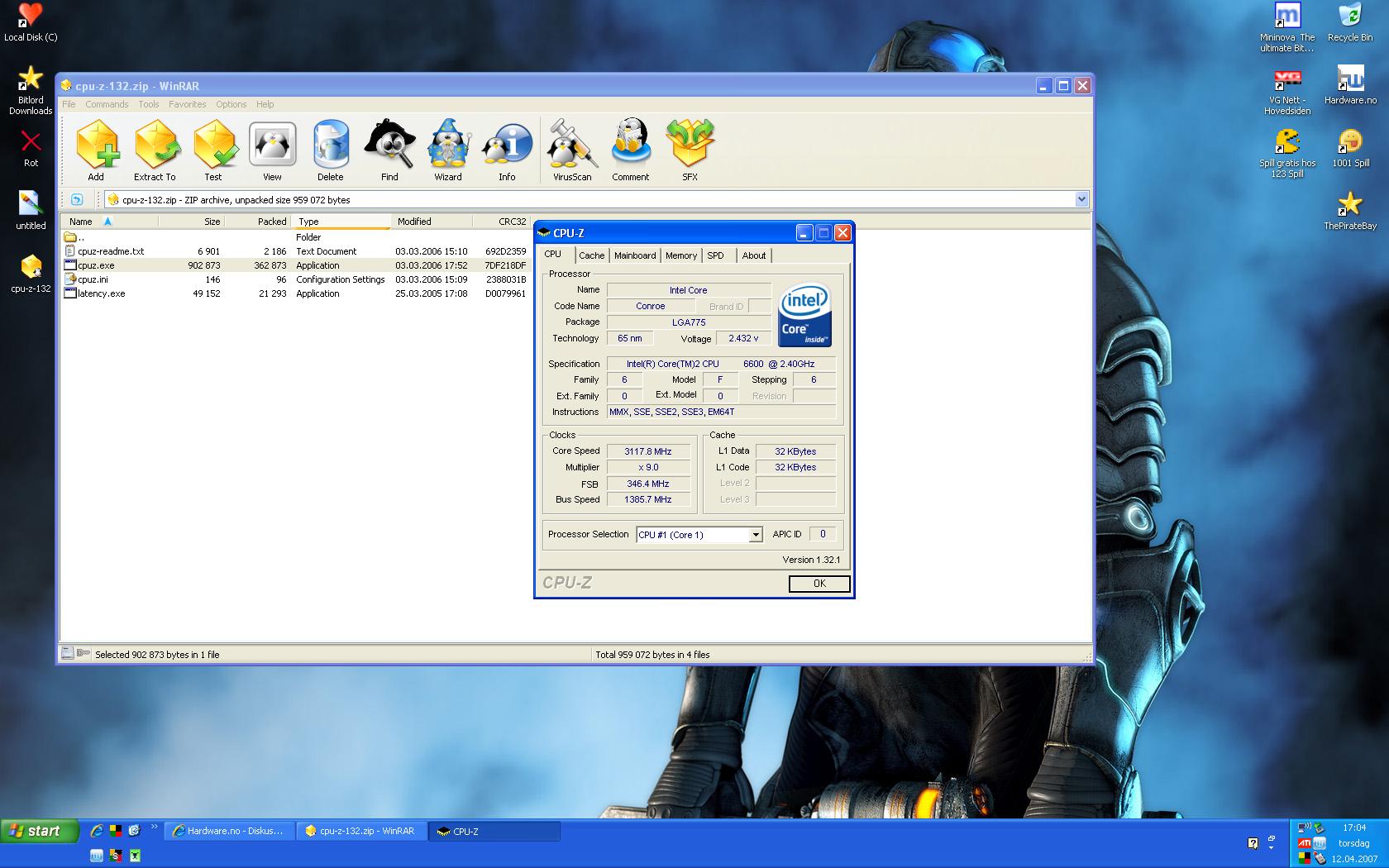Open the Bitlord Downloads desktop shortcut
The height and width of the screenshot is (868, 1389).
pyautogui.click(x=31, y=91)
